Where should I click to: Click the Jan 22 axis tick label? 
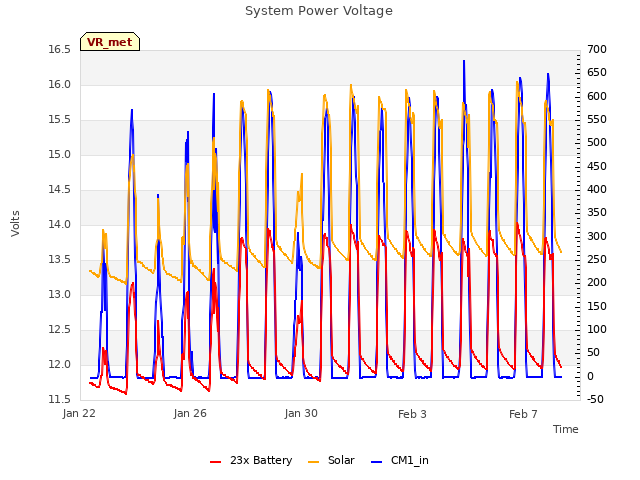(79, 413)
